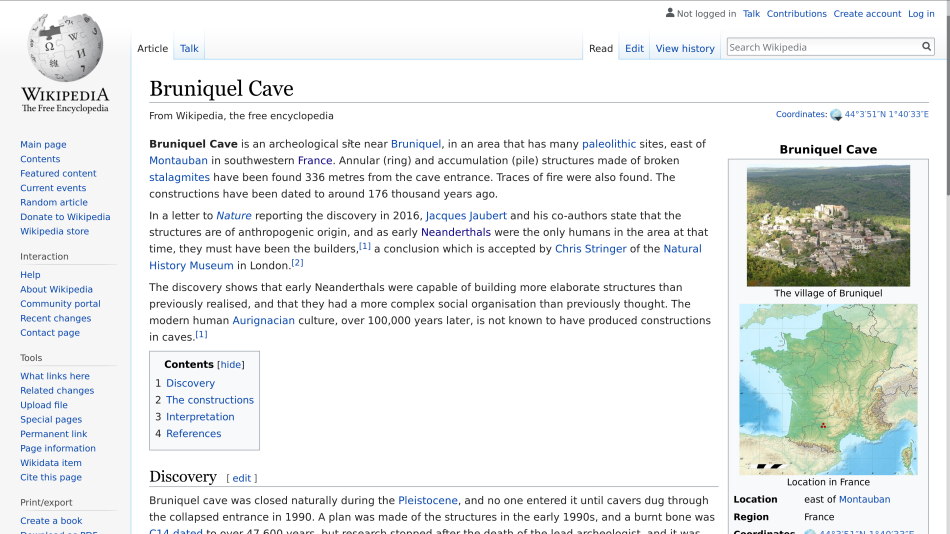Open Contact page link
This screenshot has width=950, height=534.
(x=50, y=333)
